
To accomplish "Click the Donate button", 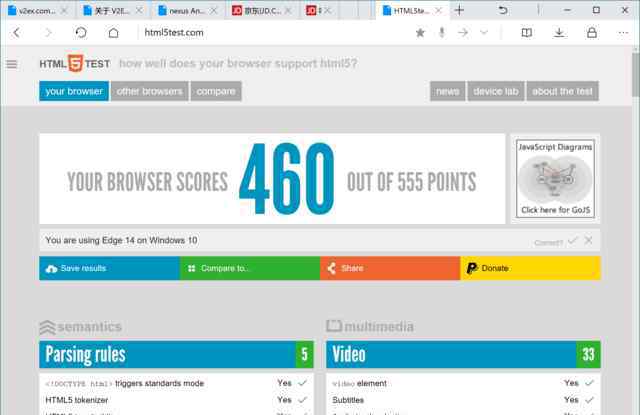I will tap(531, 268).
